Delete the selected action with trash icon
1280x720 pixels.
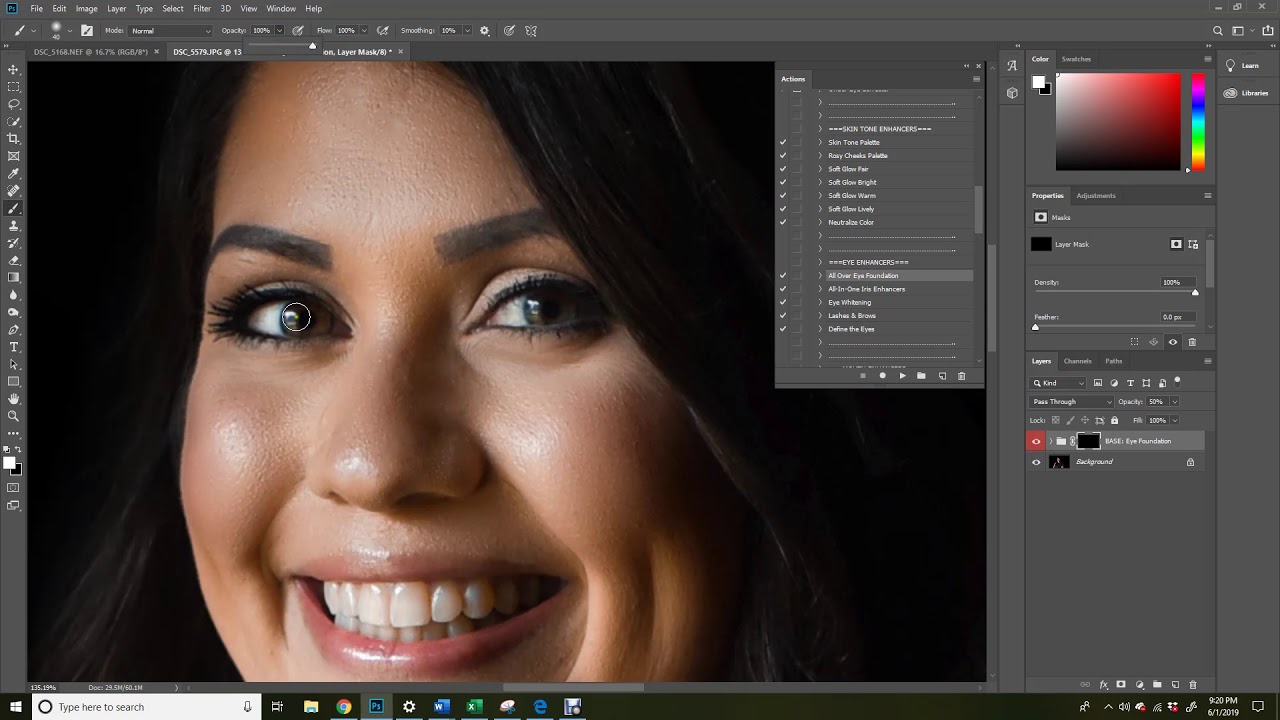click(962, 376)
